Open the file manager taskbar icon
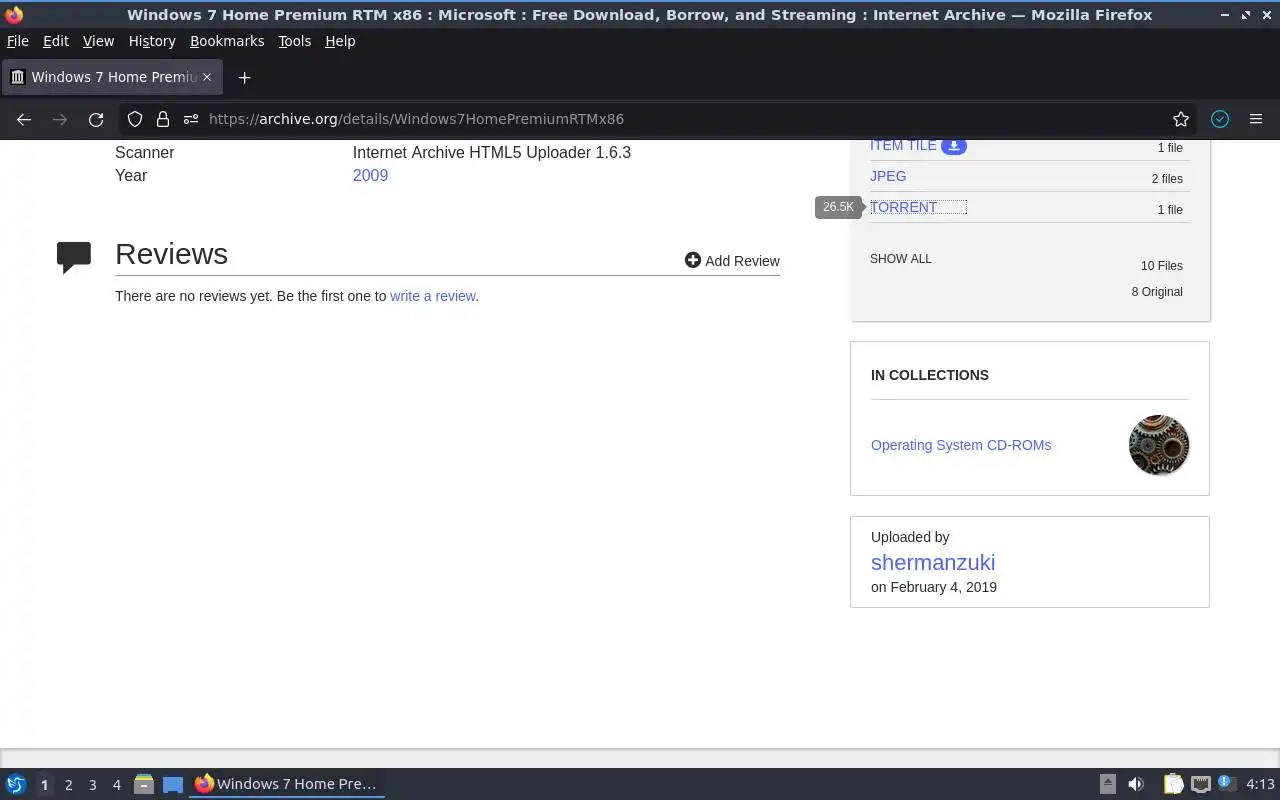The height and width of the screenshot is (800, 1280). pos(144,784)
